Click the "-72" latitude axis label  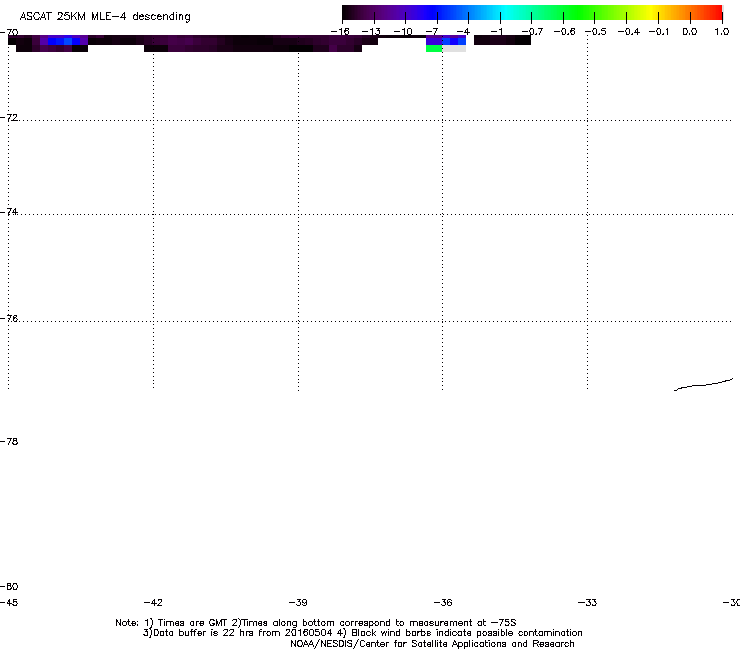(x=9, y=117)
